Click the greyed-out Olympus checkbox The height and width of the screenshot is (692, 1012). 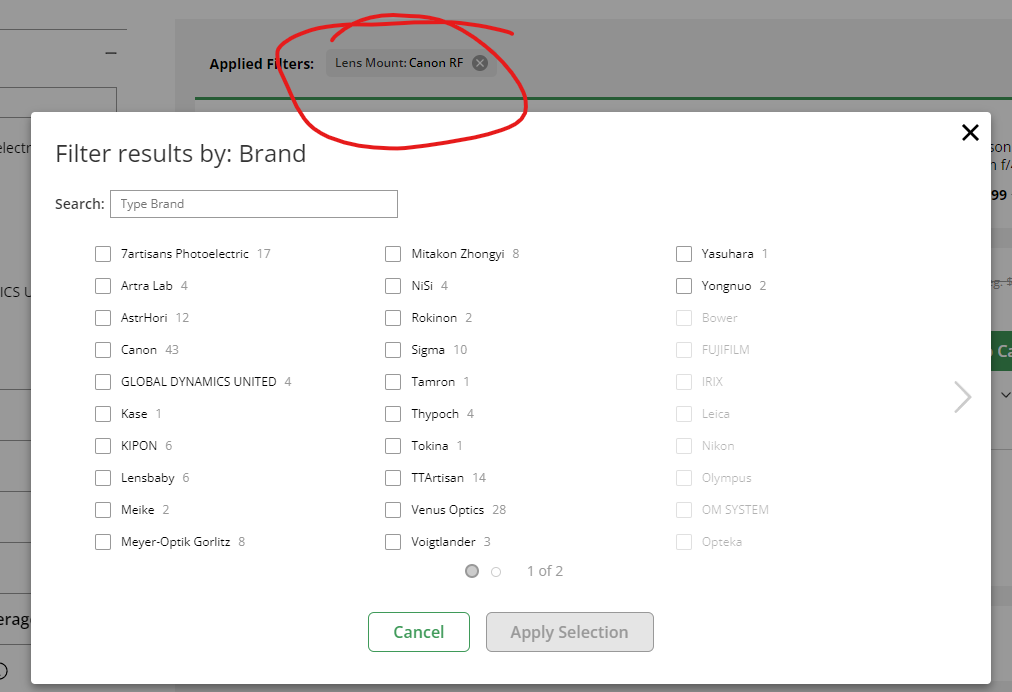(x=683, y=478)
